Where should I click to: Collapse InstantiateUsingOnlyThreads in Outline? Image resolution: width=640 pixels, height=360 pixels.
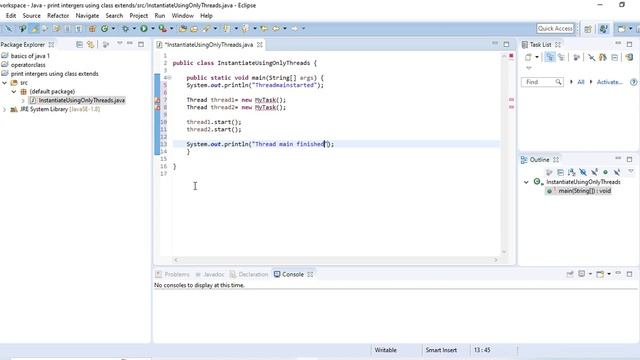(x=527, y=182)
